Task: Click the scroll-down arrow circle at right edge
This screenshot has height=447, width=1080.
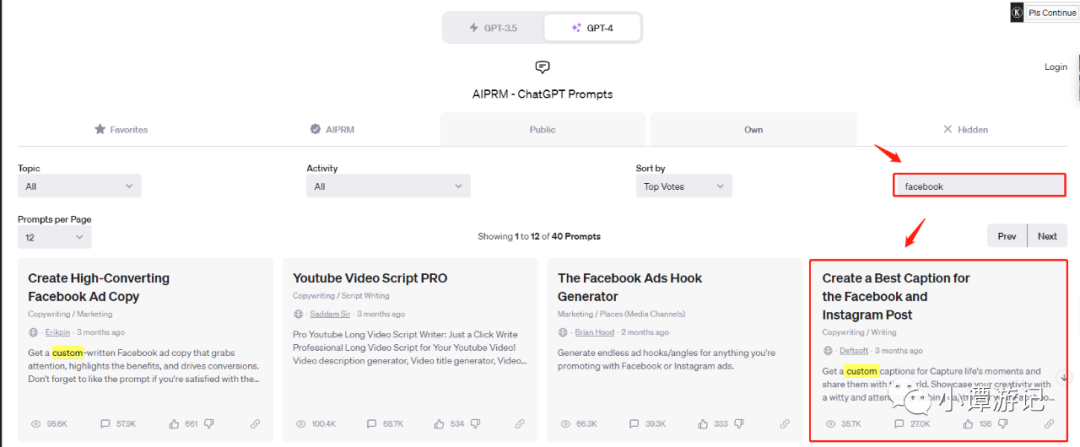Action: tap(1064, 377)
